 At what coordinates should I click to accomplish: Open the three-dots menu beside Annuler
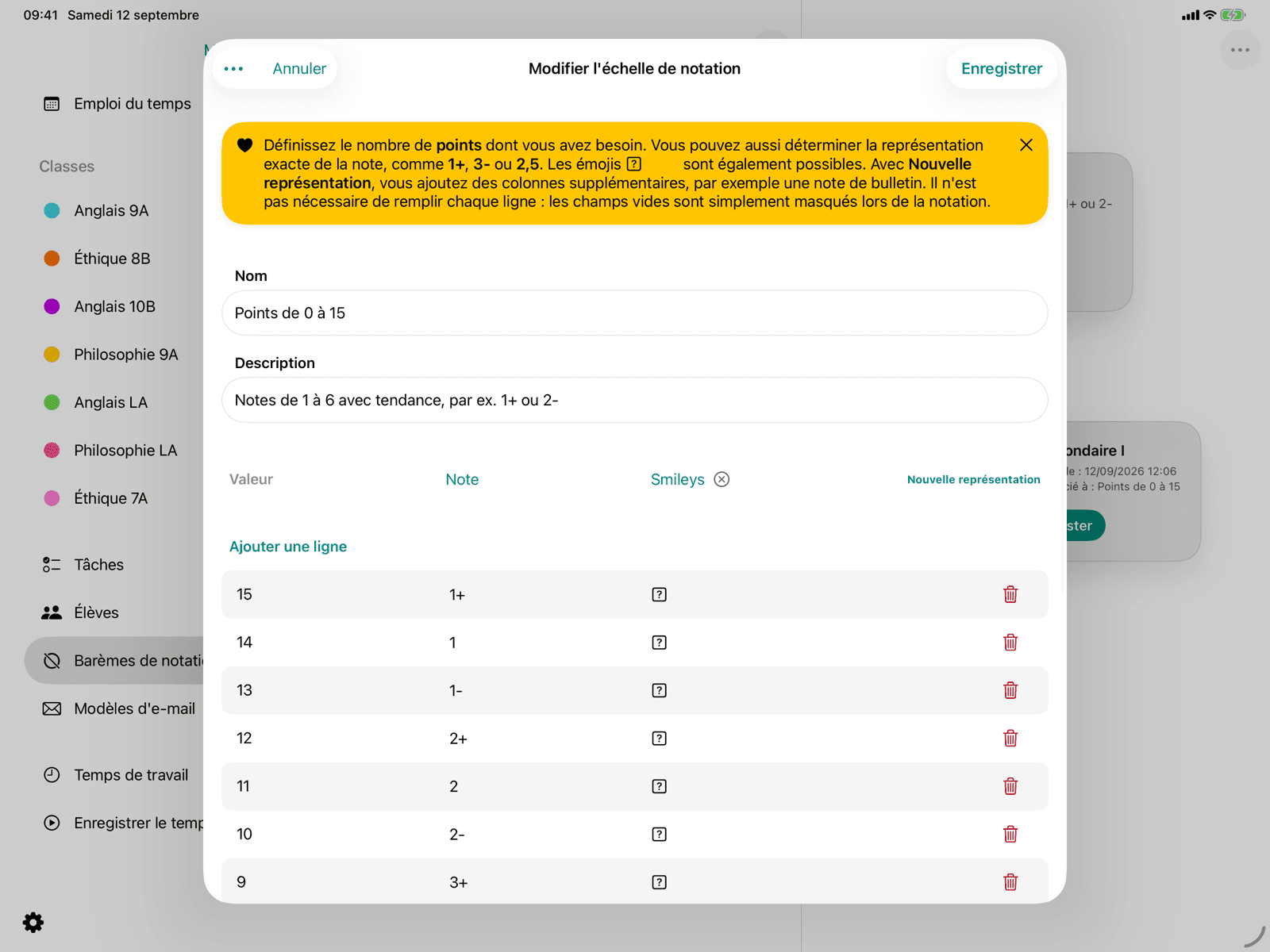pyautogui.click(x=233, y=69)
